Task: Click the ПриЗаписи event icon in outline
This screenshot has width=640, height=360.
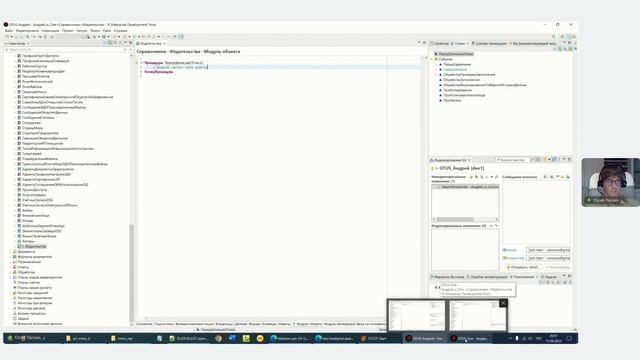Action: pyautogui.click(x=440, y=100)
